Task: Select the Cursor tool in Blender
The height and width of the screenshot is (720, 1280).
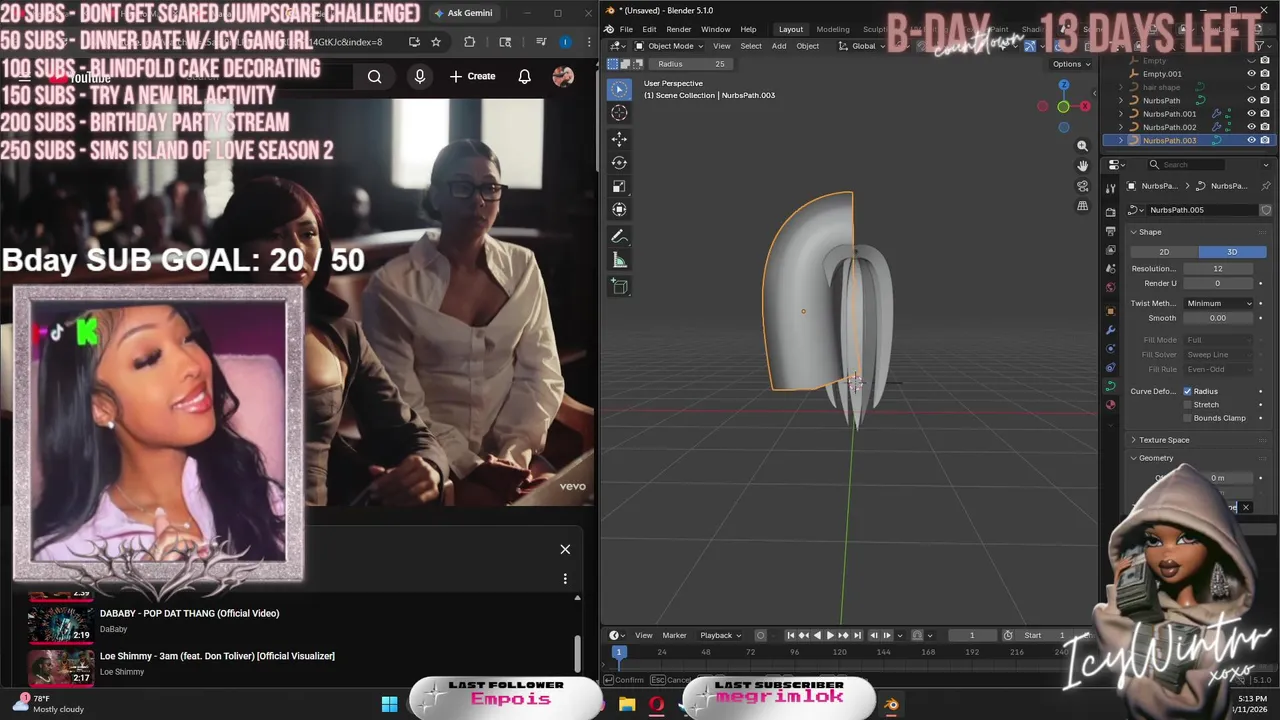Action: tap(619, 113)
